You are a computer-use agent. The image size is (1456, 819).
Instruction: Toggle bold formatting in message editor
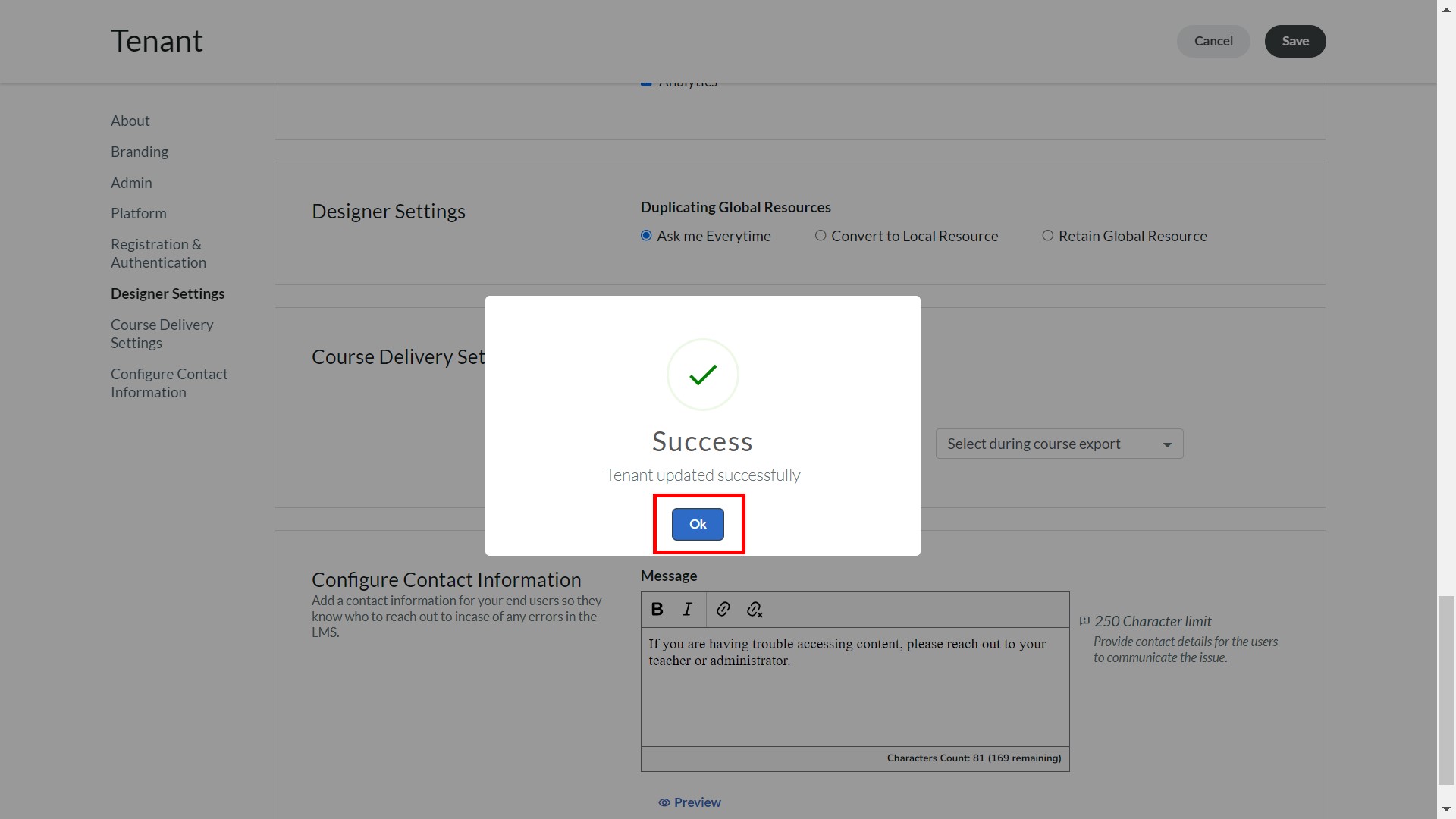(657, 609)
